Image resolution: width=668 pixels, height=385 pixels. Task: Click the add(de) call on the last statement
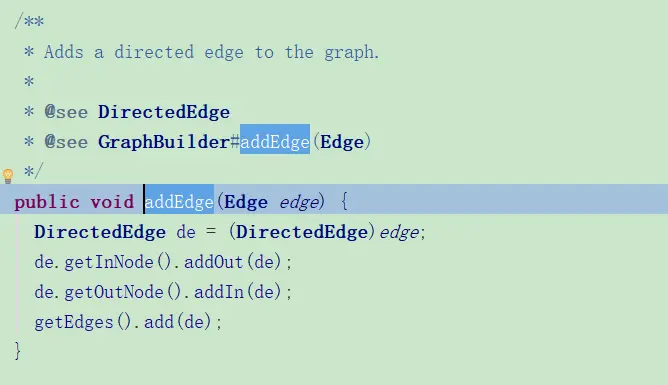tap(178, 322)
